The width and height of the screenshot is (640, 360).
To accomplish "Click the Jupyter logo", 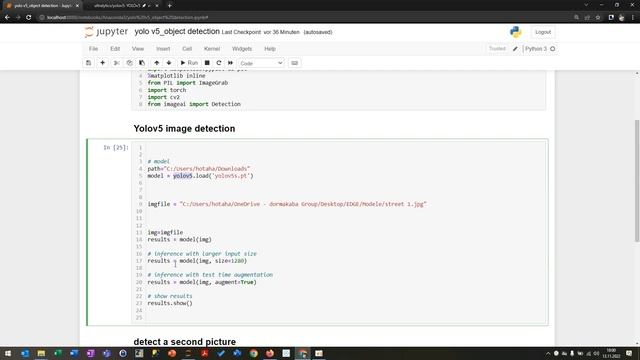I will click(107, 32).
